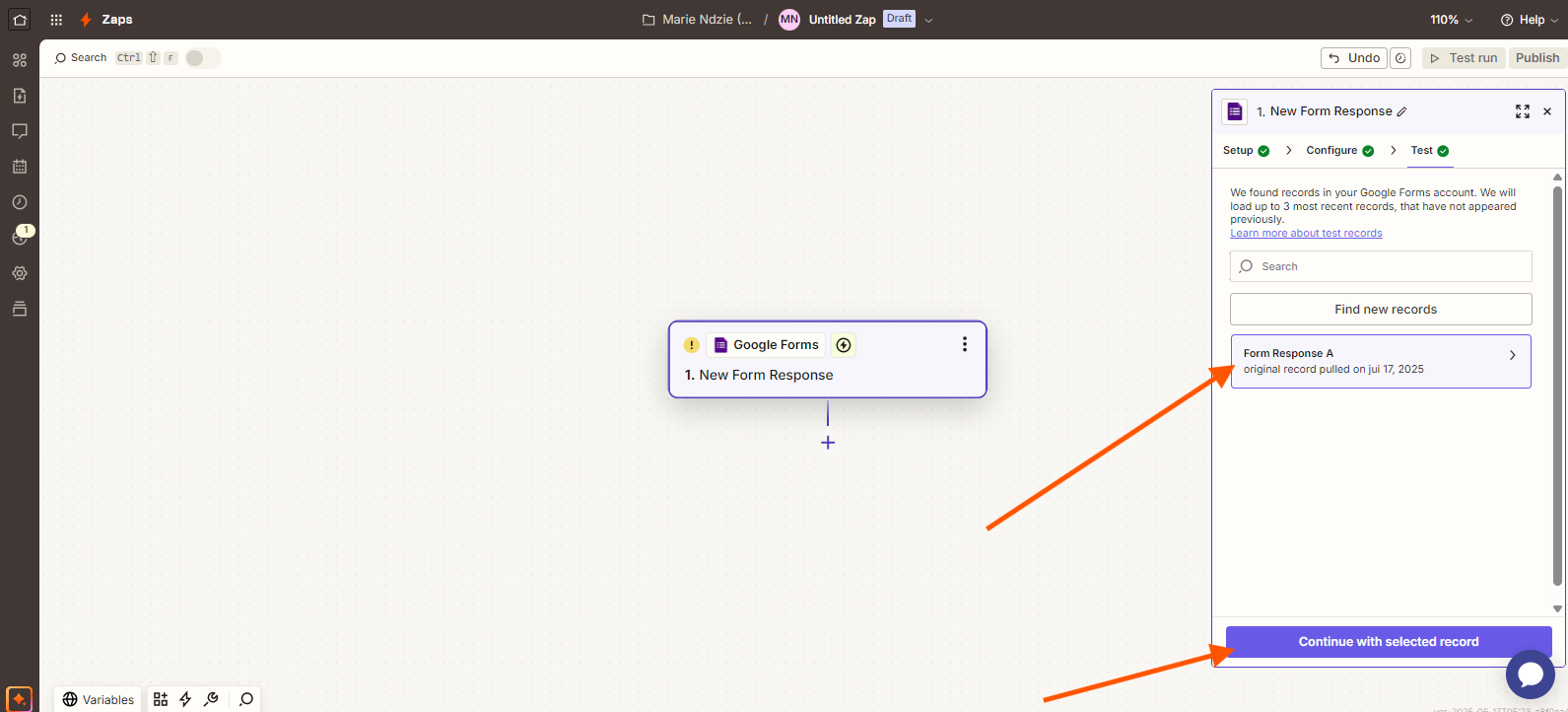Expand the Untitled Zap name dropdown chevron
1568x712 pixels.
928,20
